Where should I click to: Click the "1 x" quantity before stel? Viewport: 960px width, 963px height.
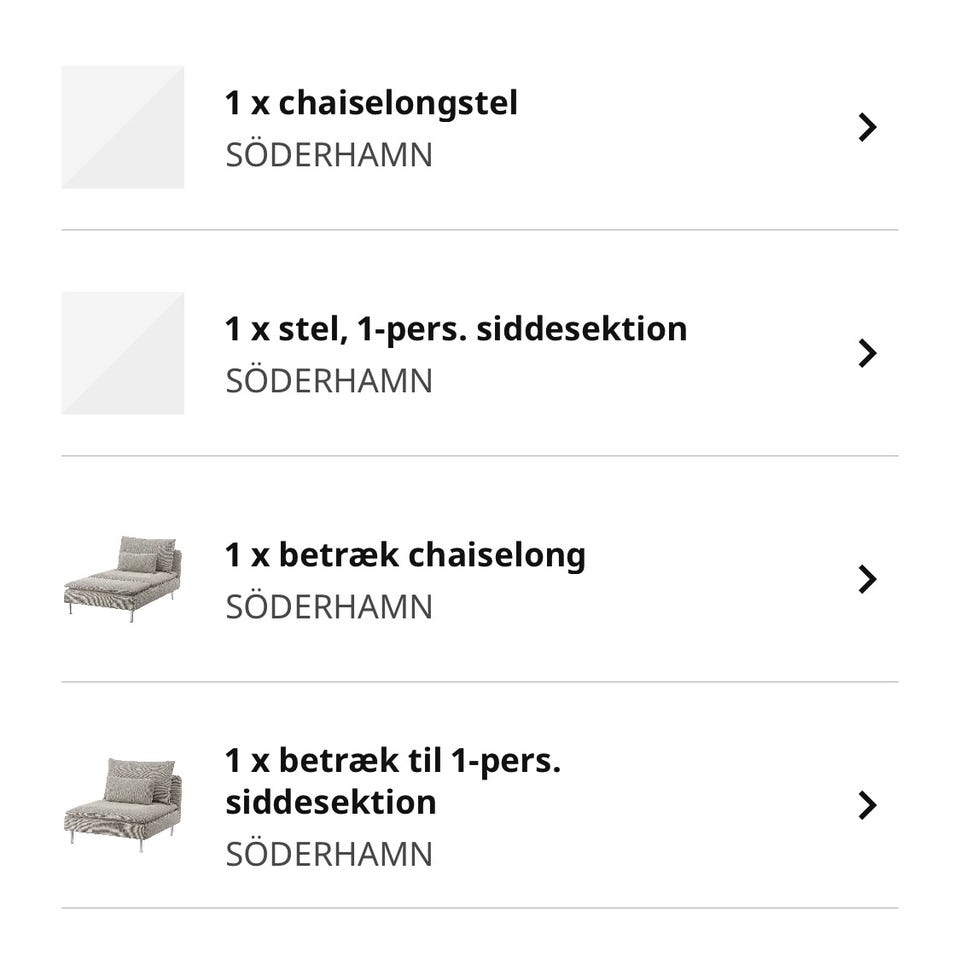(x=247, y=329)
